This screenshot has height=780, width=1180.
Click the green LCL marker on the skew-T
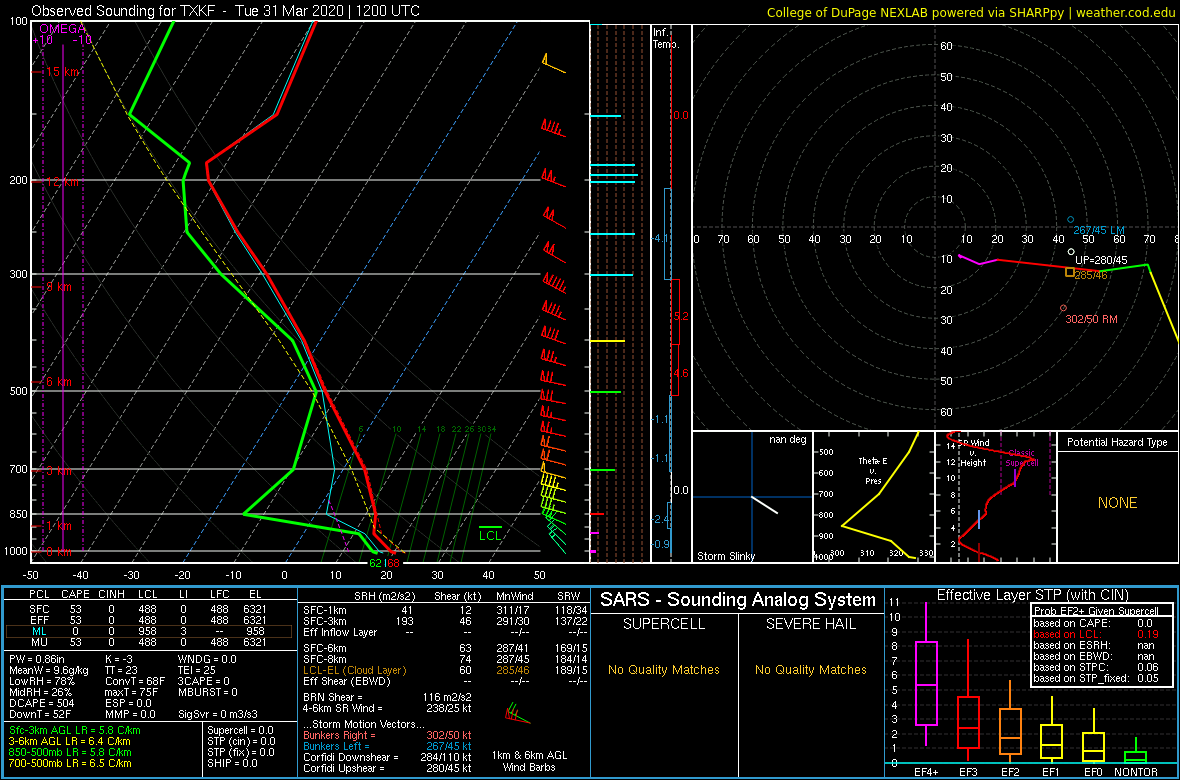coord(491,532)
